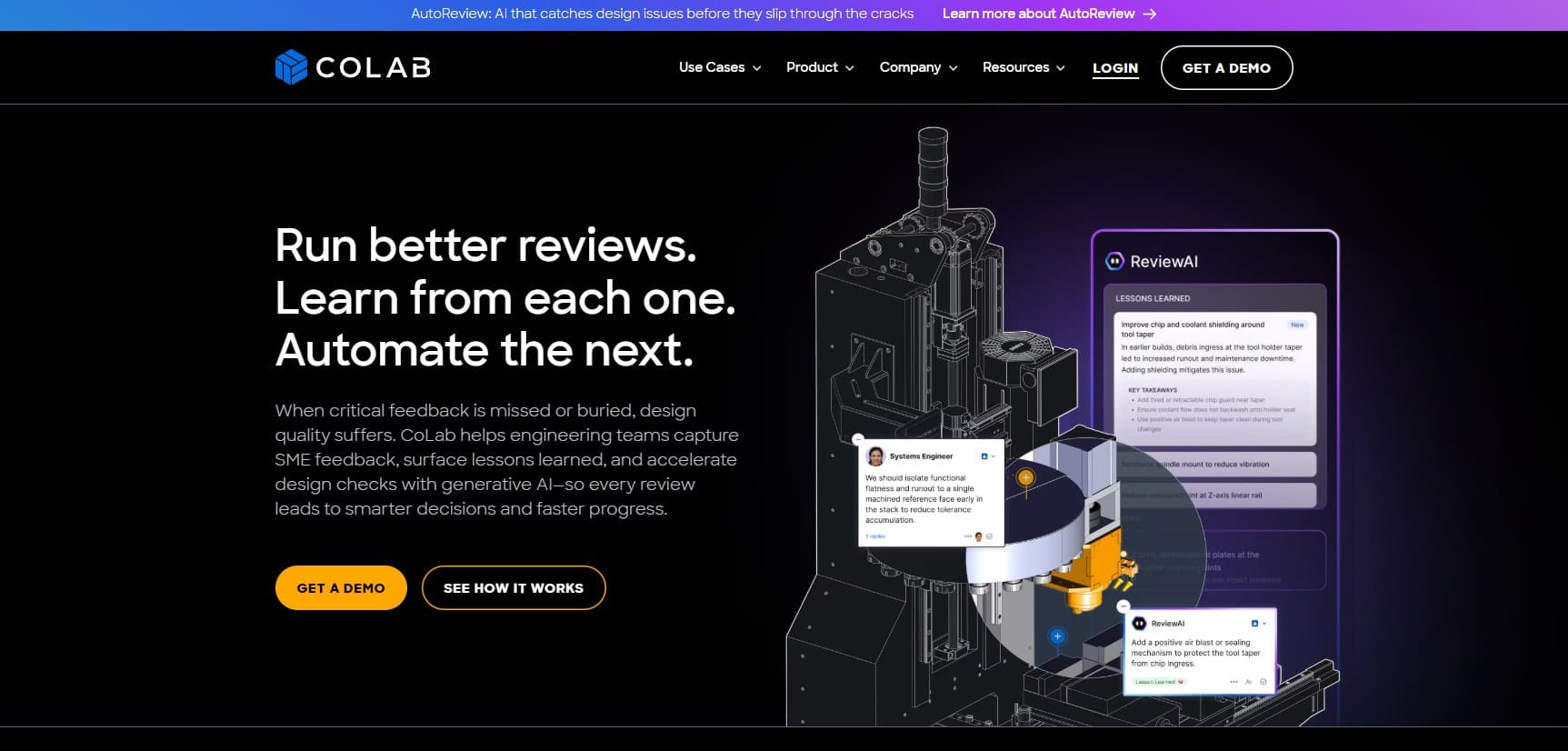Open the Company menu in the navigation
This screenshot has width=1568, height=751.
(x=918, y=67)
